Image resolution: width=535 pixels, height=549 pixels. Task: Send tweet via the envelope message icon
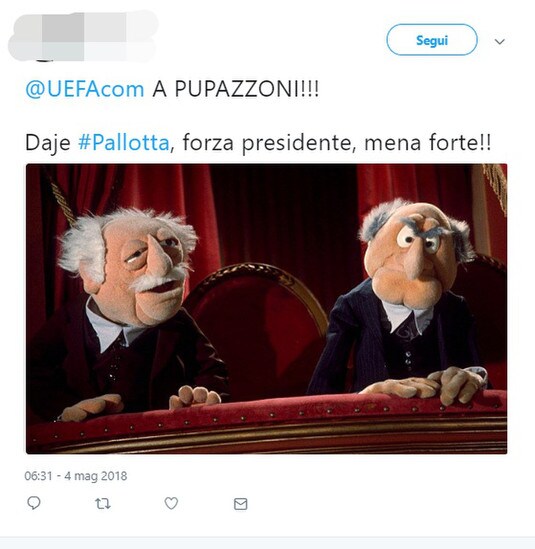pos(241,504)
